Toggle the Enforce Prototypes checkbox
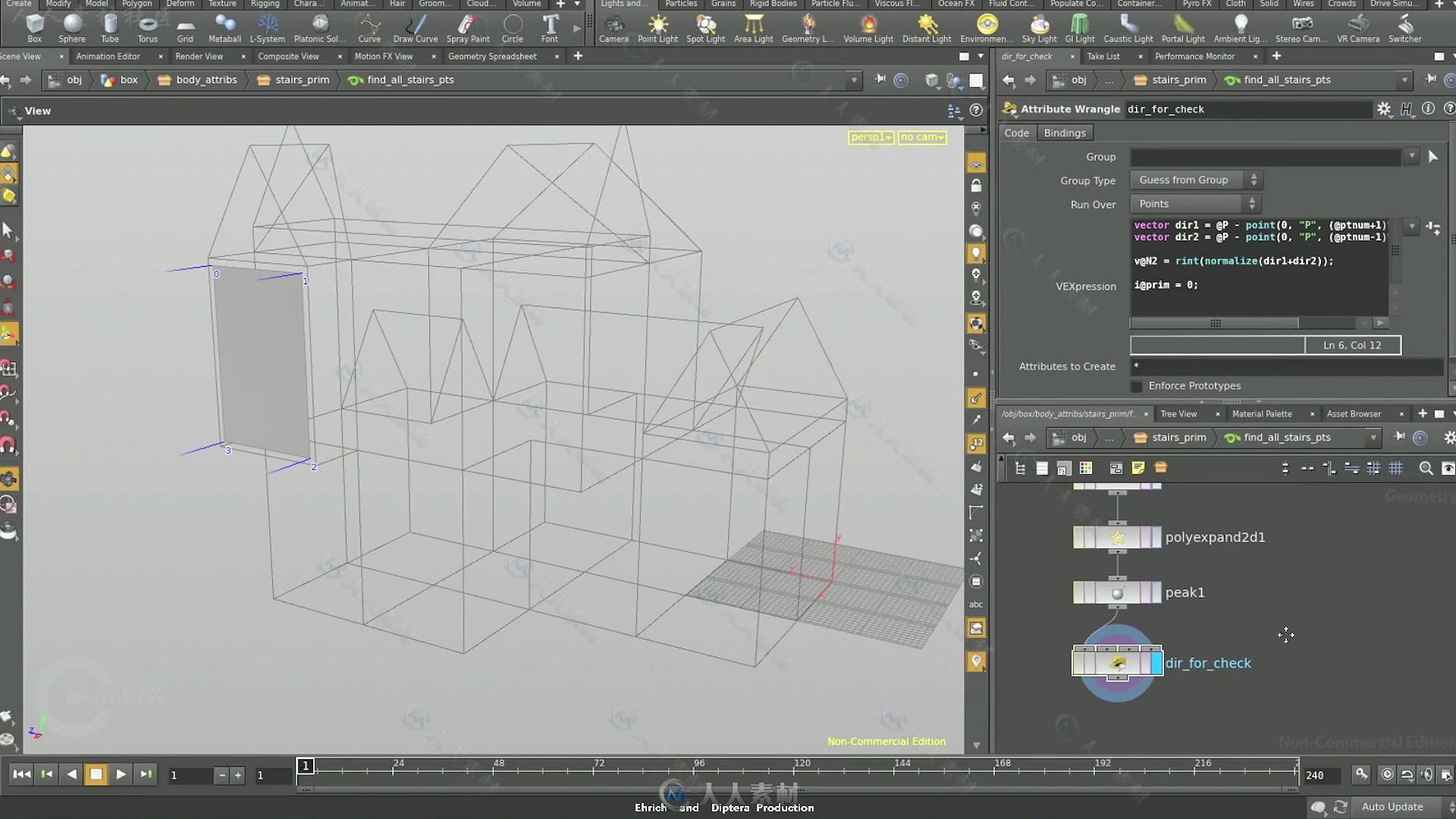Image resolution: width=1456 pixels, height=819 pixels. click(1136, 386)
